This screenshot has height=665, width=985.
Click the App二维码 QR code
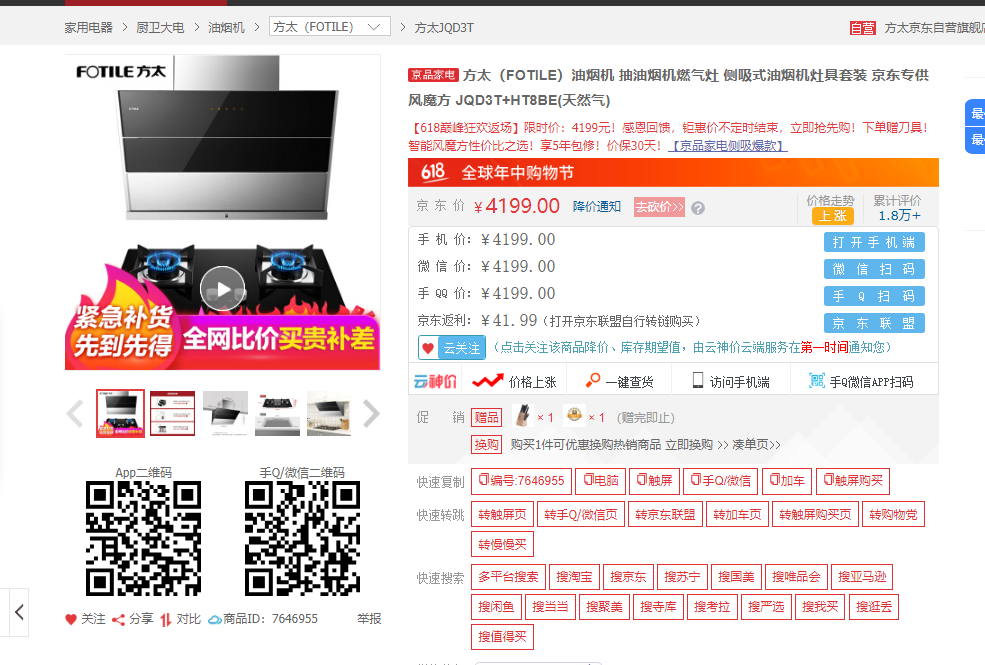pos(143,538)
